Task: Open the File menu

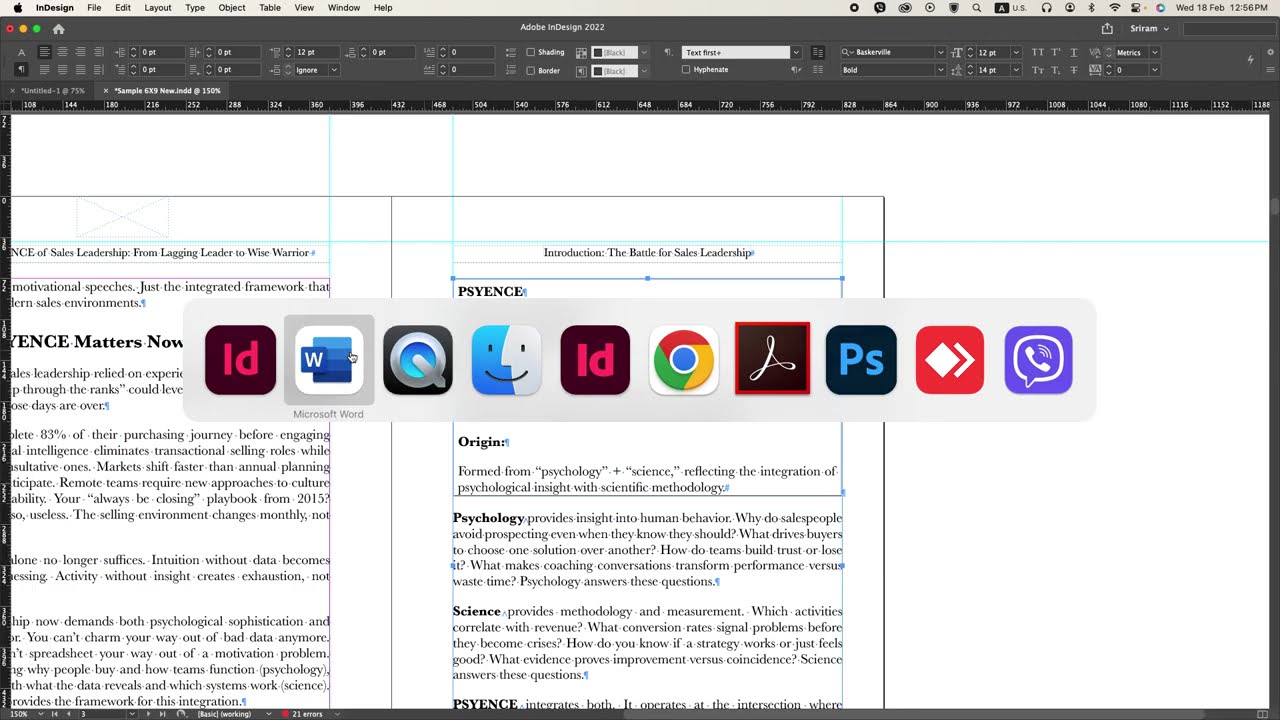Action: pyautogui.click(x=94, y=7)
